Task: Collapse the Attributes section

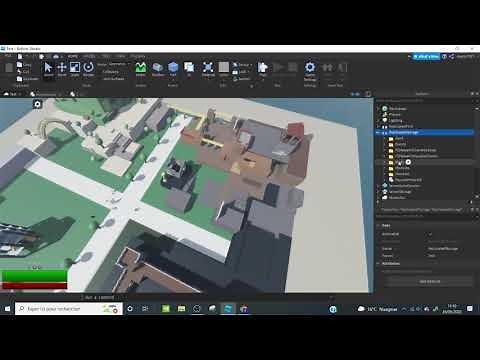Action: pos(379,264)
